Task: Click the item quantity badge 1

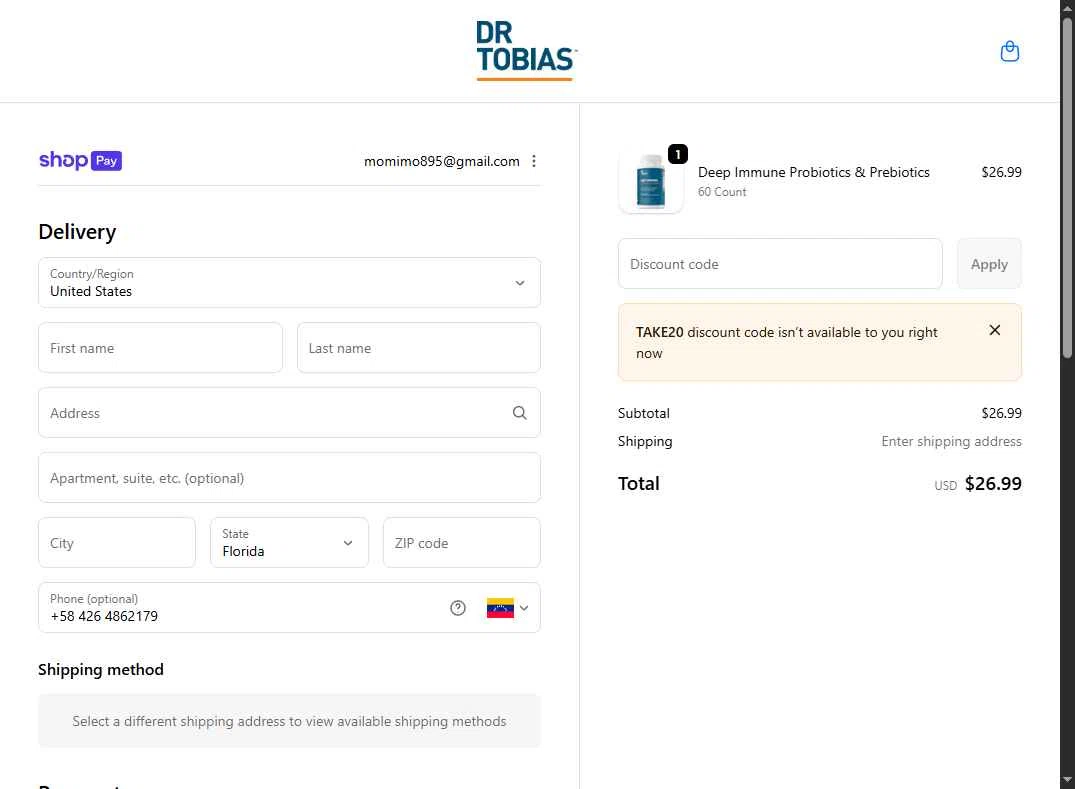Action: [677, 154]
